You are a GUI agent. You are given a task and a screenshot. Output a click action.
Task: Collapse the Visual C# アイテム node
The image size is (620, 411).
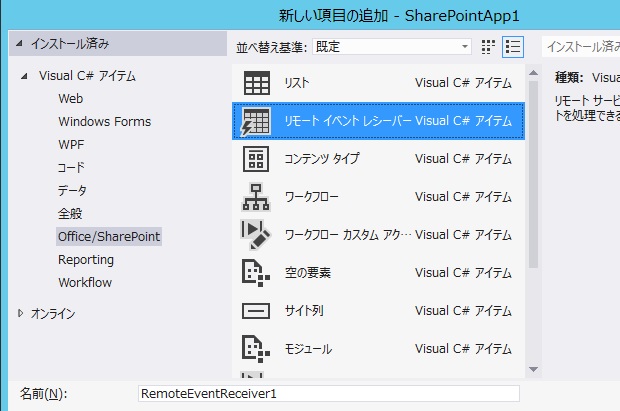pyautogui.click(x=24, y=76)
